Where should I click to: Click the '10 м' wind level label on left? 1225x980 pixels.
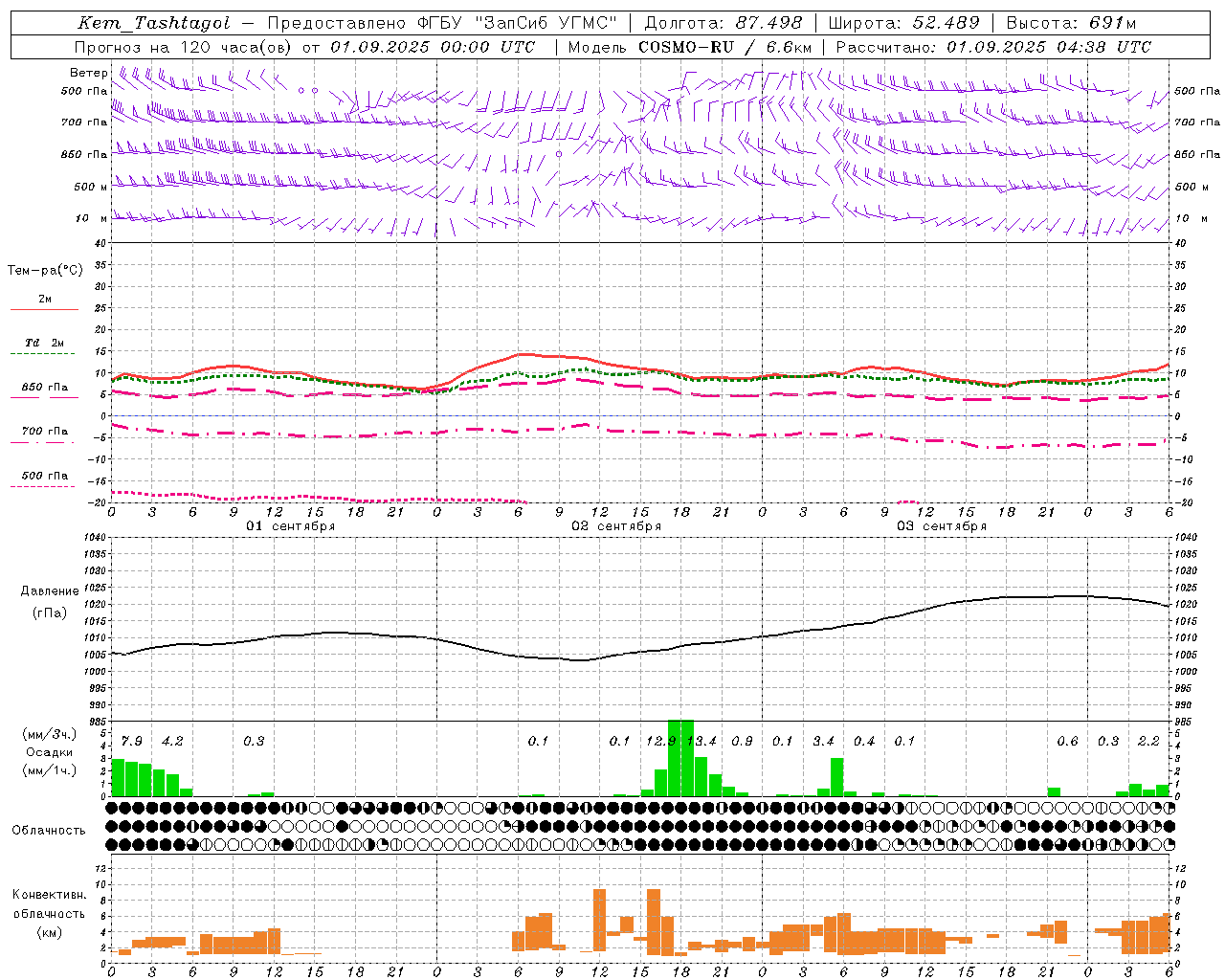91,218
